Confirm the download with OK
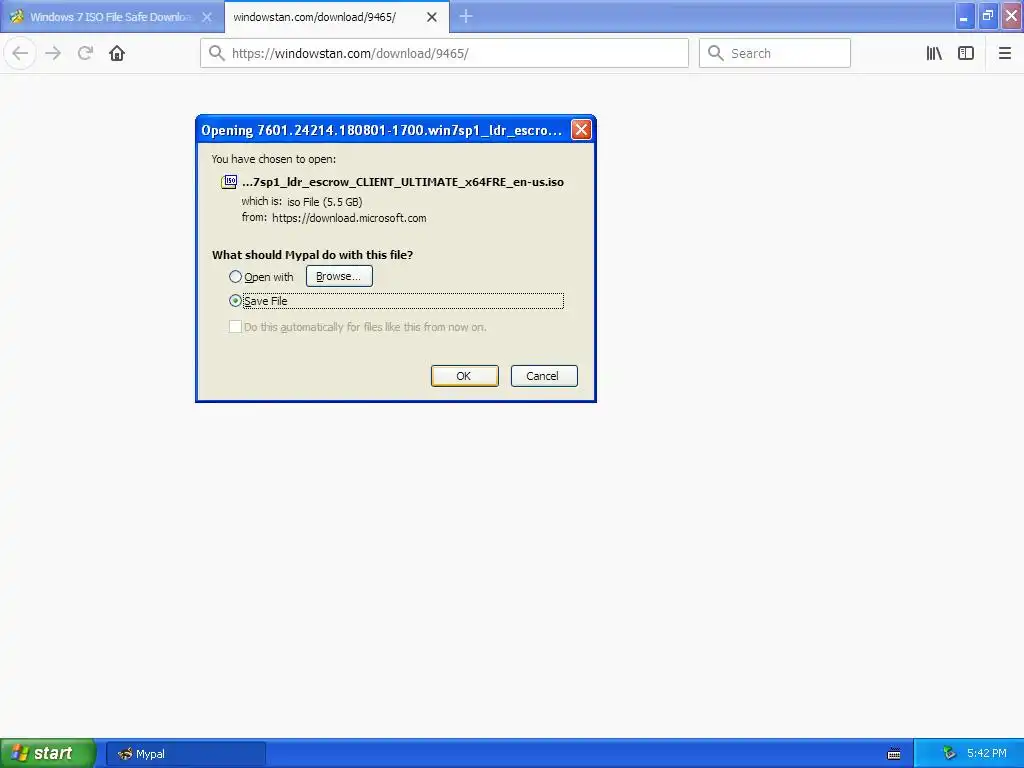Viewport: 1024px width, 768px height. 464,376
